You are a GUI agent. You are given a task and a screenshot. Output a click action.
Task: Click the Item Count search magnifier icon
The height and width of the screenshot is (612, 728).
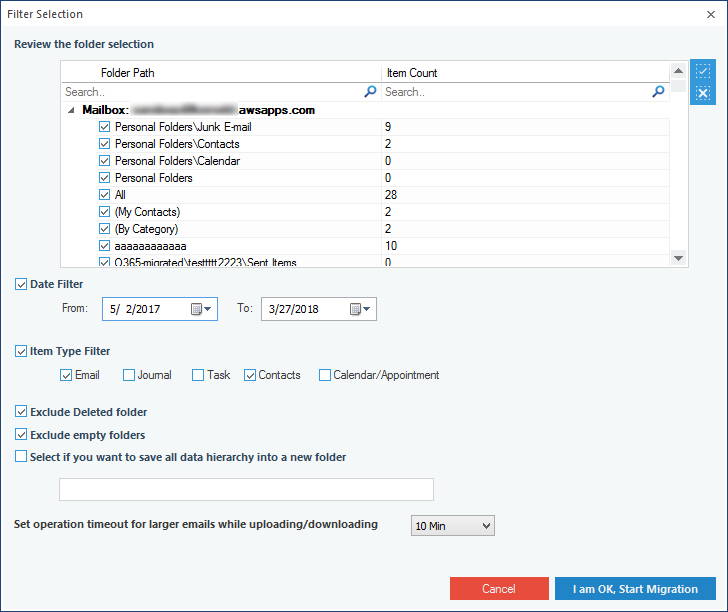[x=658, y=92]
